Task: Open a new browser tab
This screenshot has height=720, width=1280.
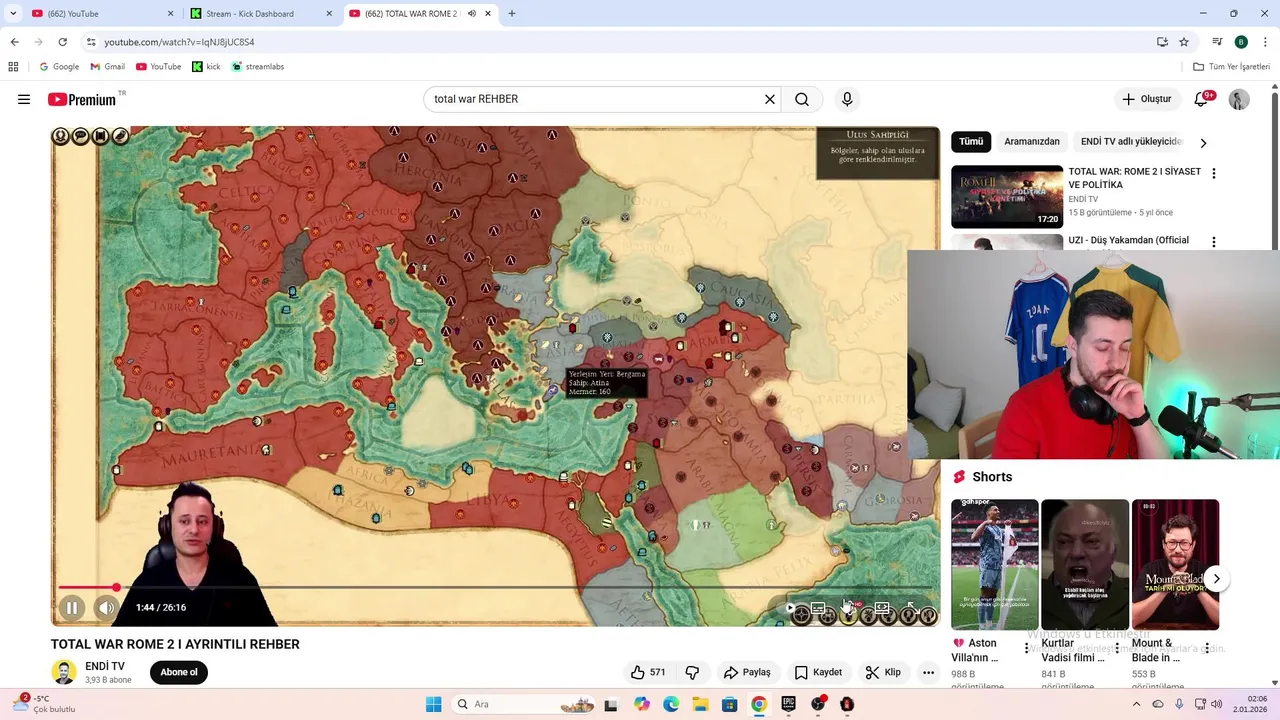Action: 512,14
